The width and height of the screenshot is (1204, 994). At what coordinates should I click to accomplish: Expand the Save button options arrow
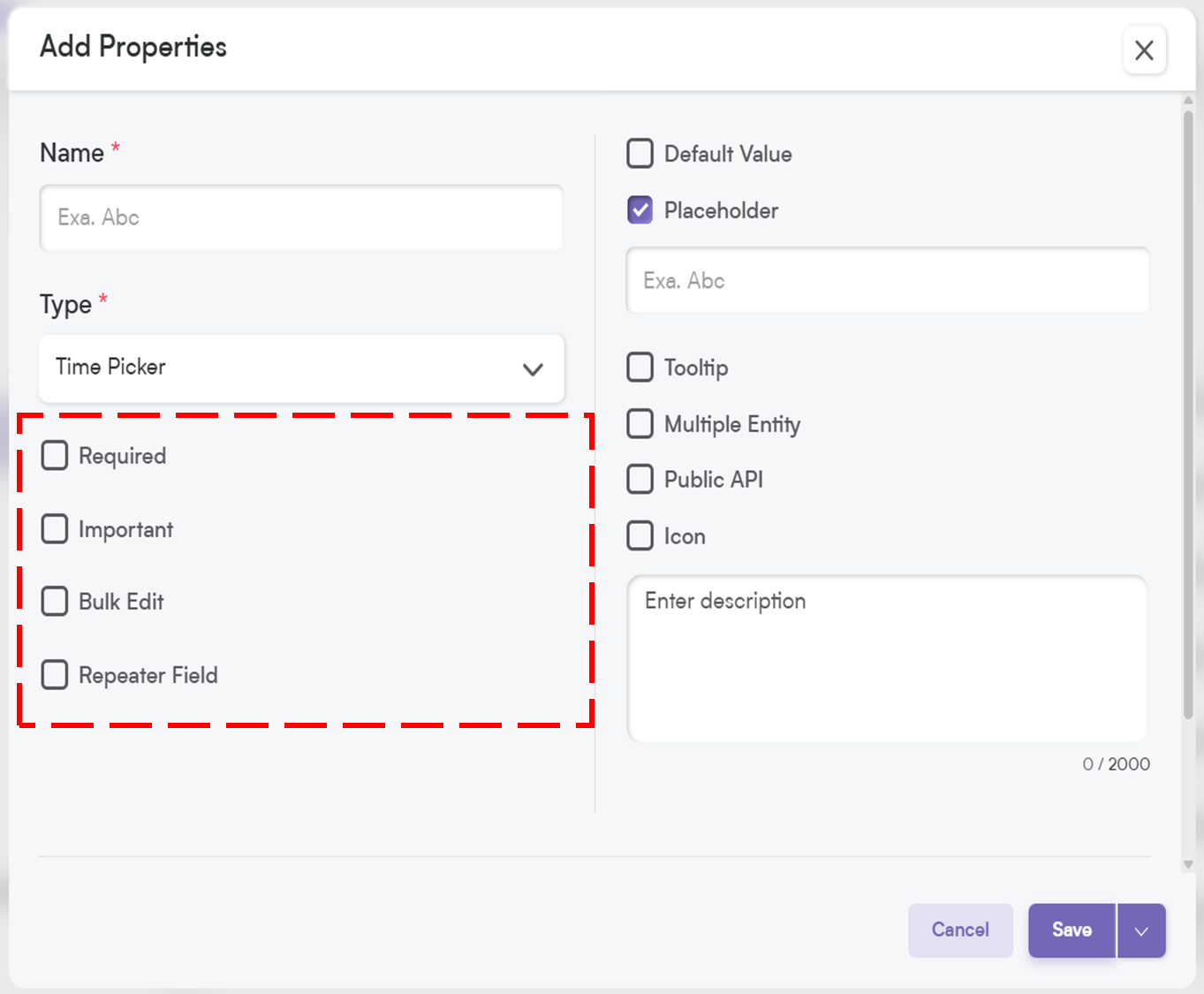pos(1141,930)
